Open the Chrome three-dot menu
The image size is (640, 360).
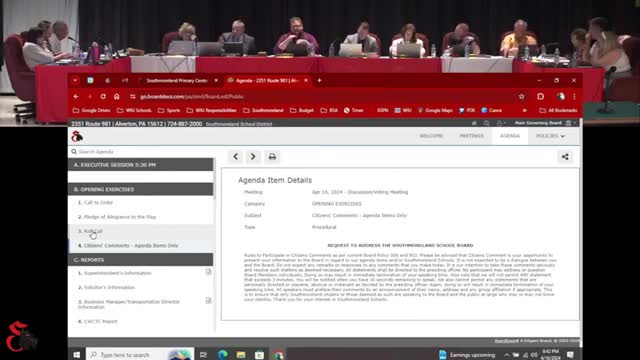tap(574, 97)
